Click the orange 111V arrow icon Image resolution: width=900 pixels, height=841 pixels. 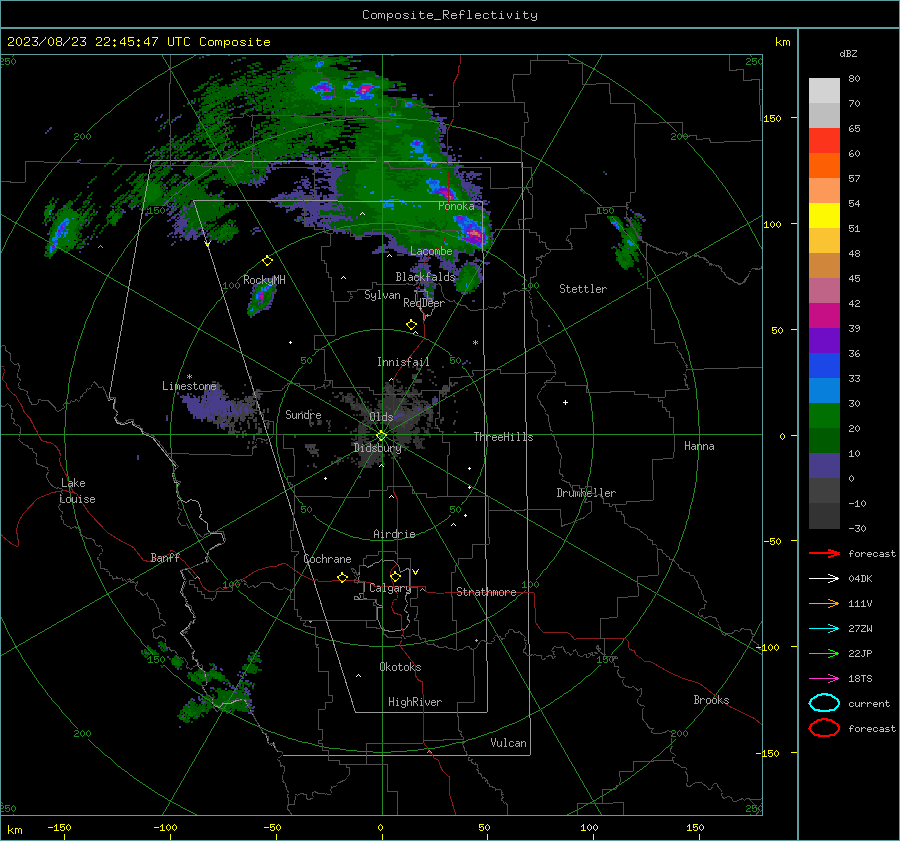pos(824,603)
